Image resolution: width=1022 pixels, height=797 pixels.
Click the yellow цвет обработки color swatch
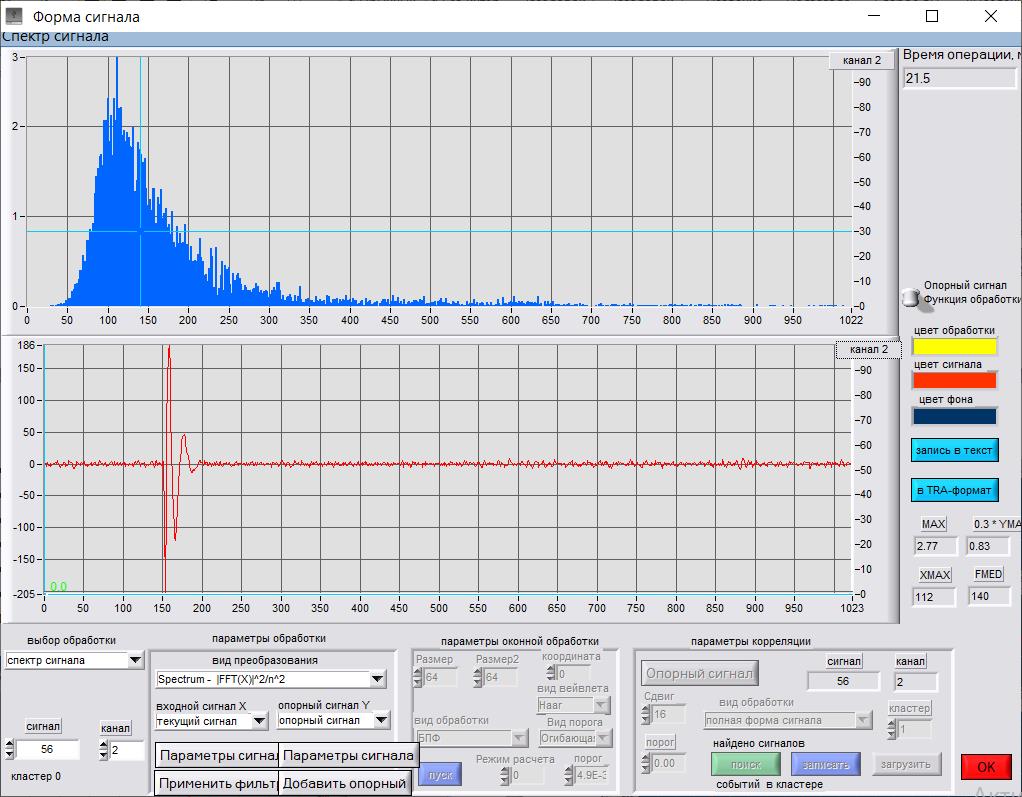(955, 346)
